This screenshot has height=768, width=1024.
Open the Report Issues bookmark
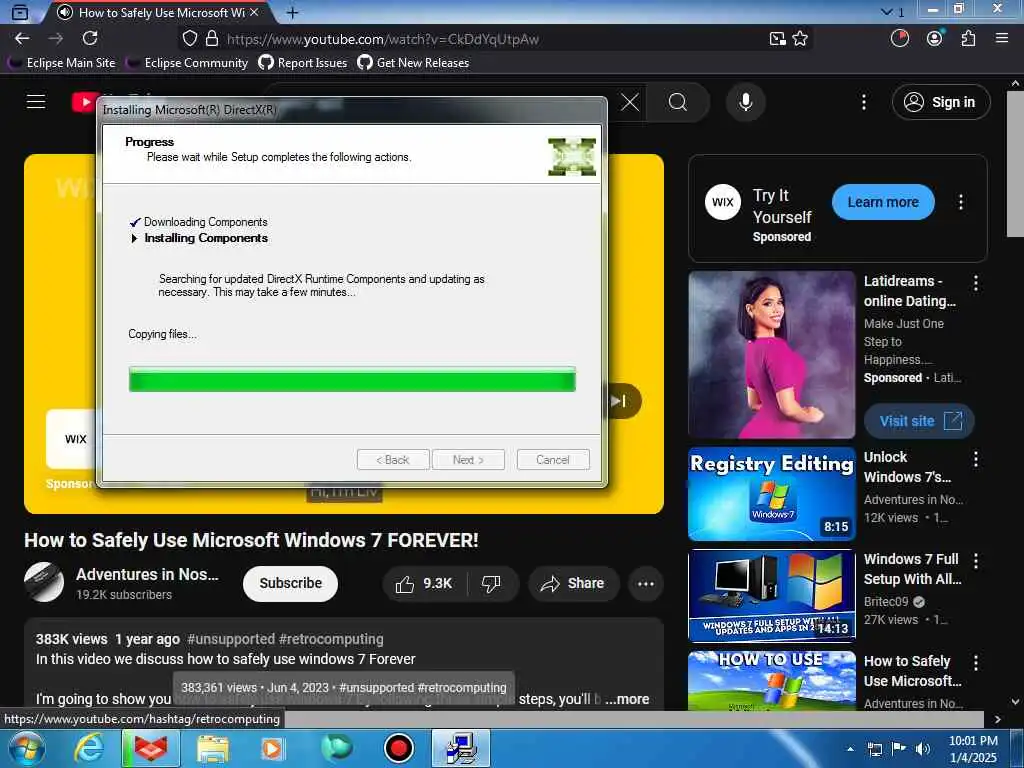point(303,63)
